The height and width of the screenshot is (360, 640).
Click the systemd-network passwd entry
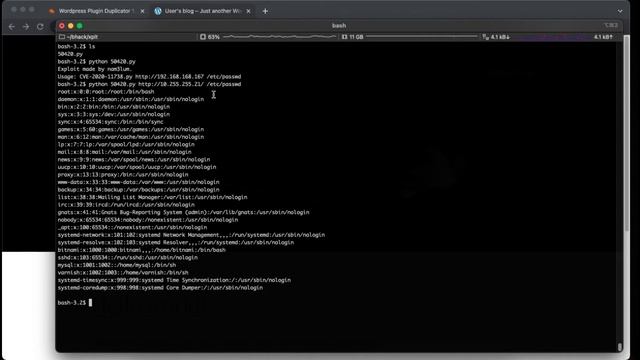tap(191, 235)
